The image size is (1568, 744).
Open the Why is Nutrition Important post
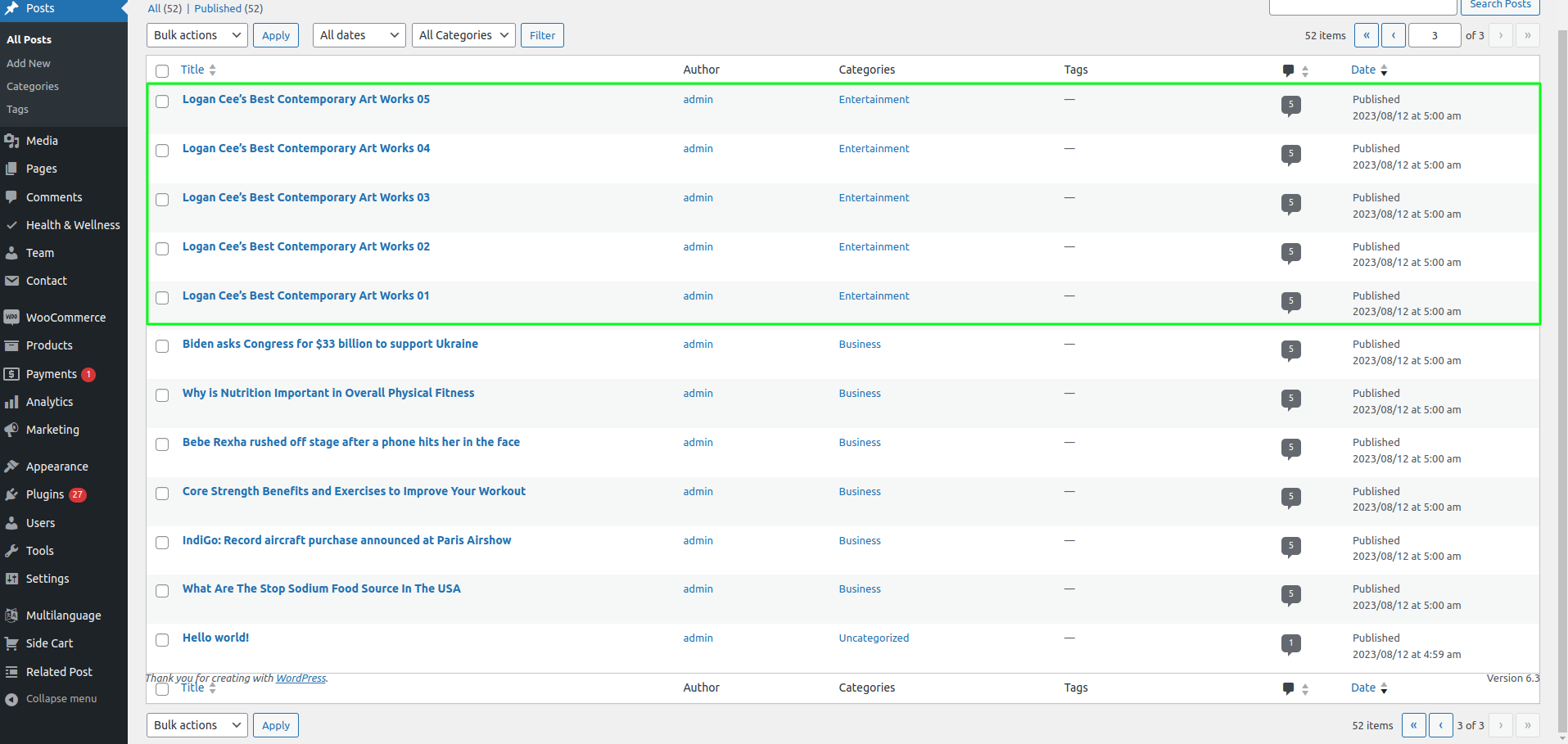[328, 393]
